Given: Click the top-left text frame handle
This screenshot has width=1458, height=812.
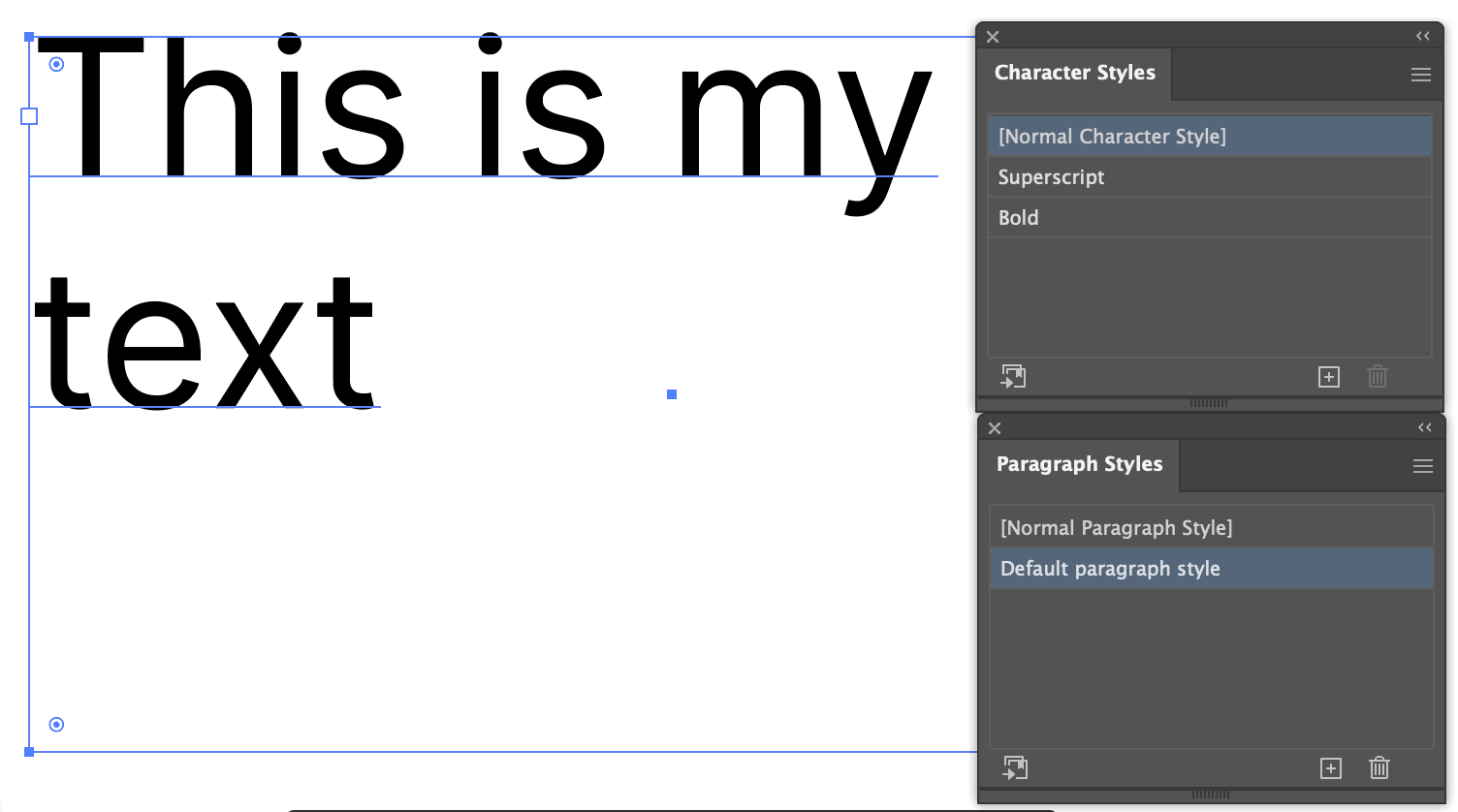Looking at the screenshot, I should tap(29, 37).
